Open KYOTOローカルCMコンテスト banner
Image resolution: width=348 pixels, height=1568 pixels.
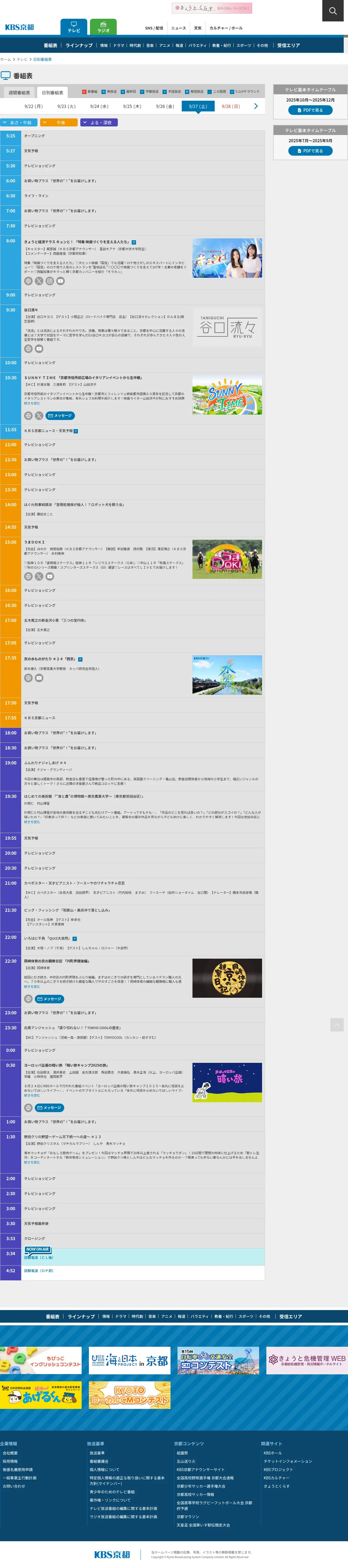[130, 1395]
